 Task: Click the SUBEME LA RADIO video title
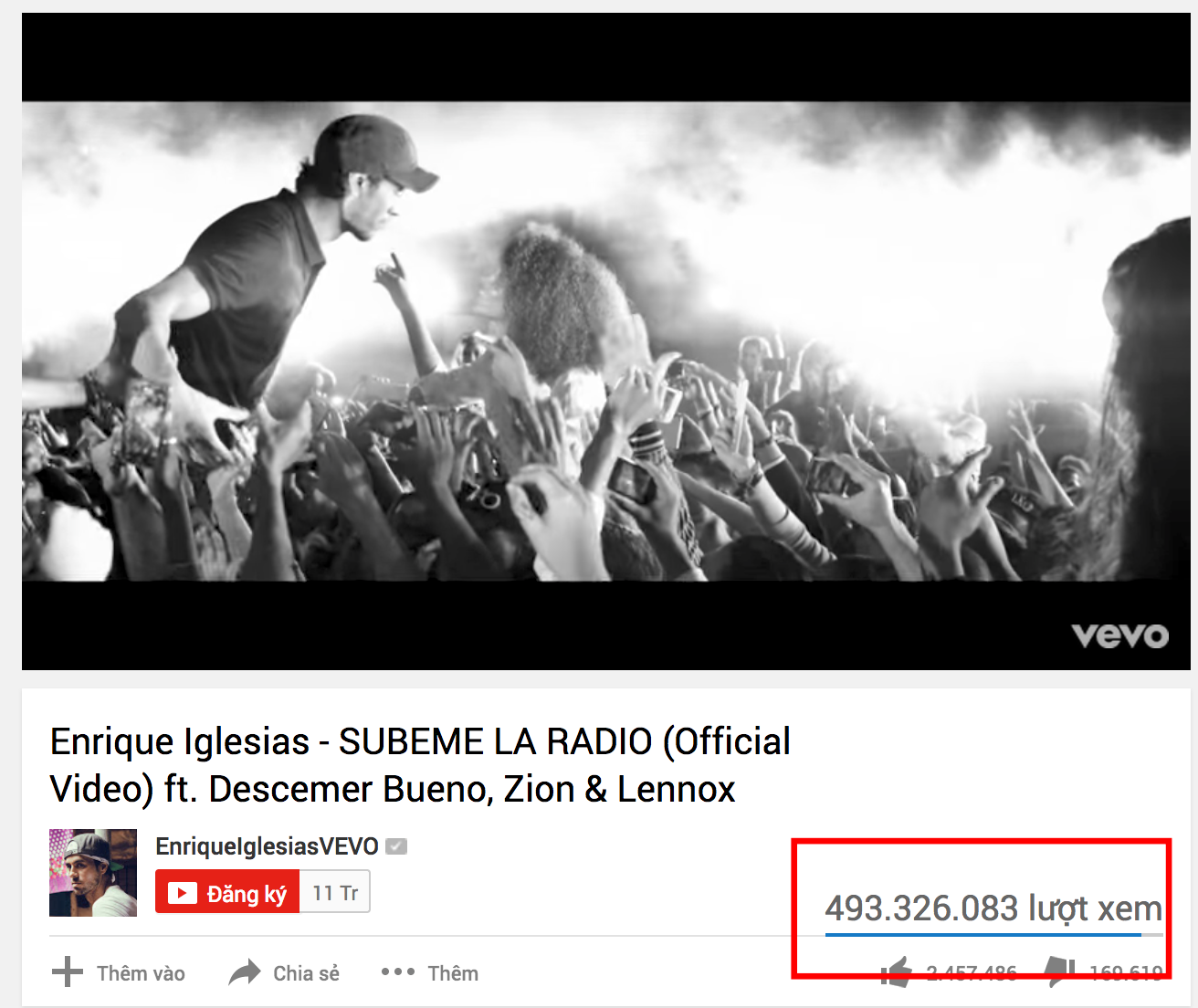[420, 765]
